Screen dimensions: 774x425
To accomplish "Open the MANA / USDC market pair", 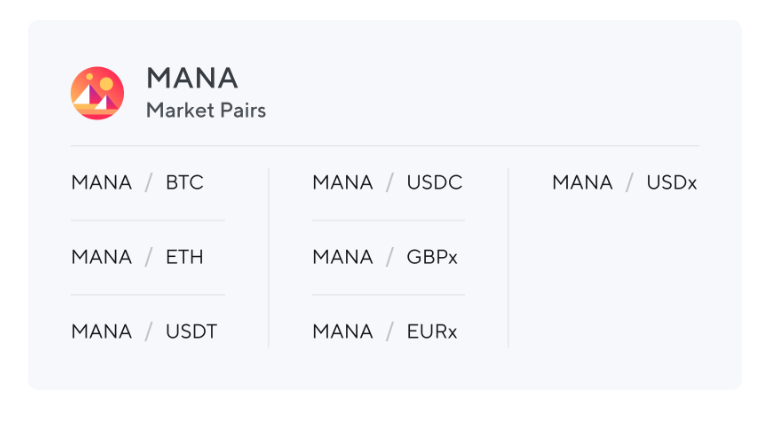I will (x=387, y=183).
